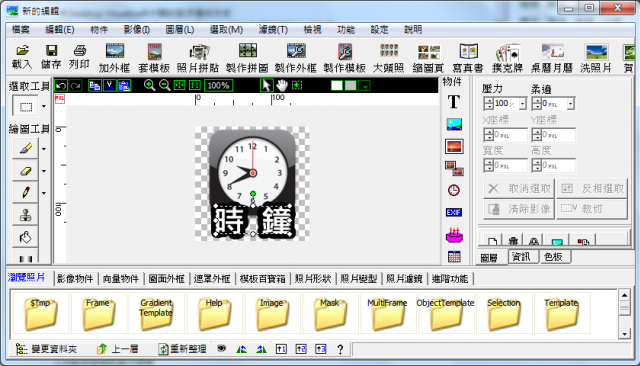Toggle the eye preview icon in the browser bar
The width and height of the screenshot is (640, 366).
222,348
